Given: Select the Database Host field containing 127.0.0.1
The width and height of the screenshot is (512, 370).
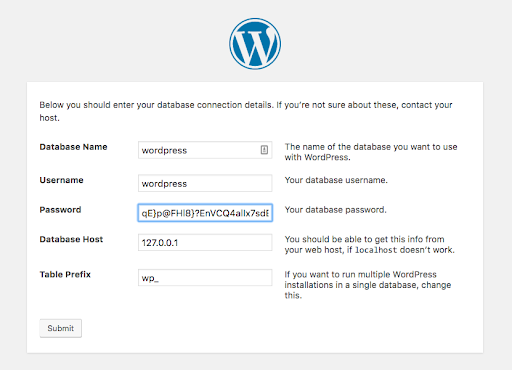Looking at the screenshot, I should tap(205, 242).
